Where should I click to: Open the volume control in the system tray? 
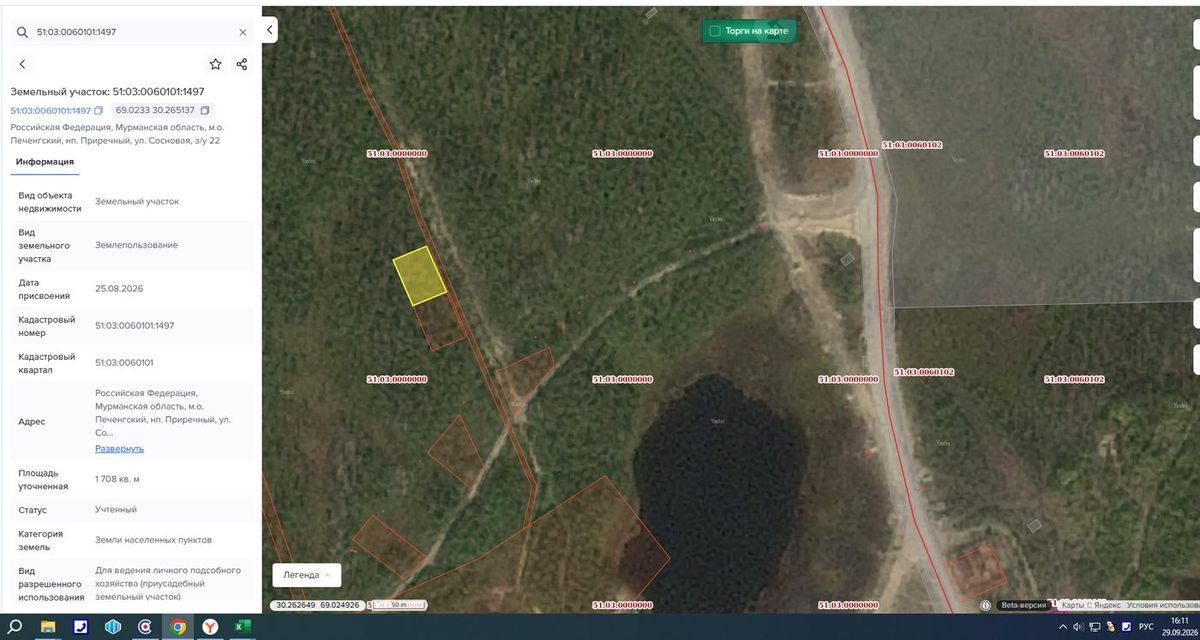(1076, 627)
